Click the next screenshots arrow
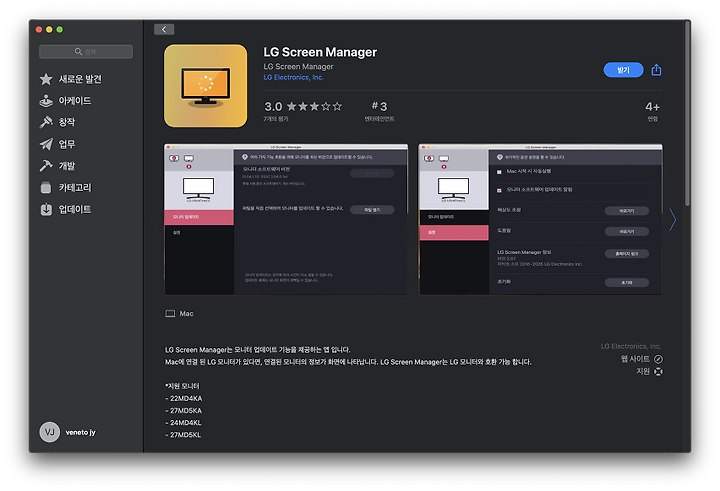720x491 pixels. pos(673,220)
